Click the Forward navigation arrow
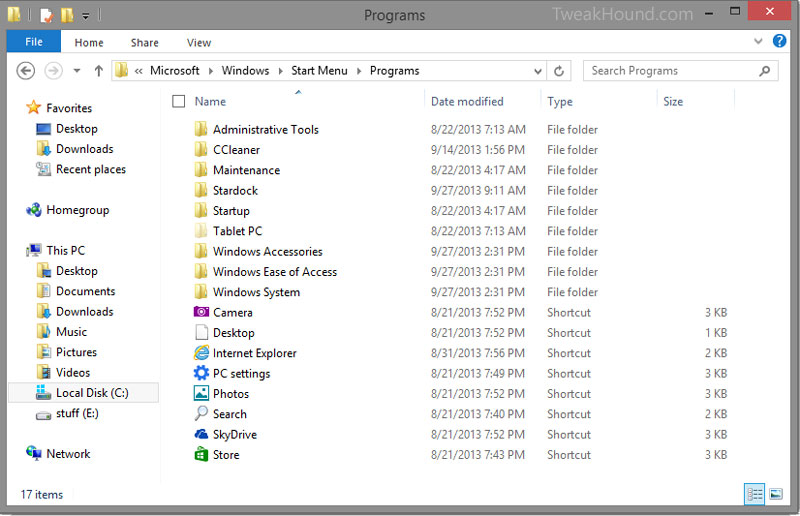The image size is (800, 516). click(x=54, y=70)
